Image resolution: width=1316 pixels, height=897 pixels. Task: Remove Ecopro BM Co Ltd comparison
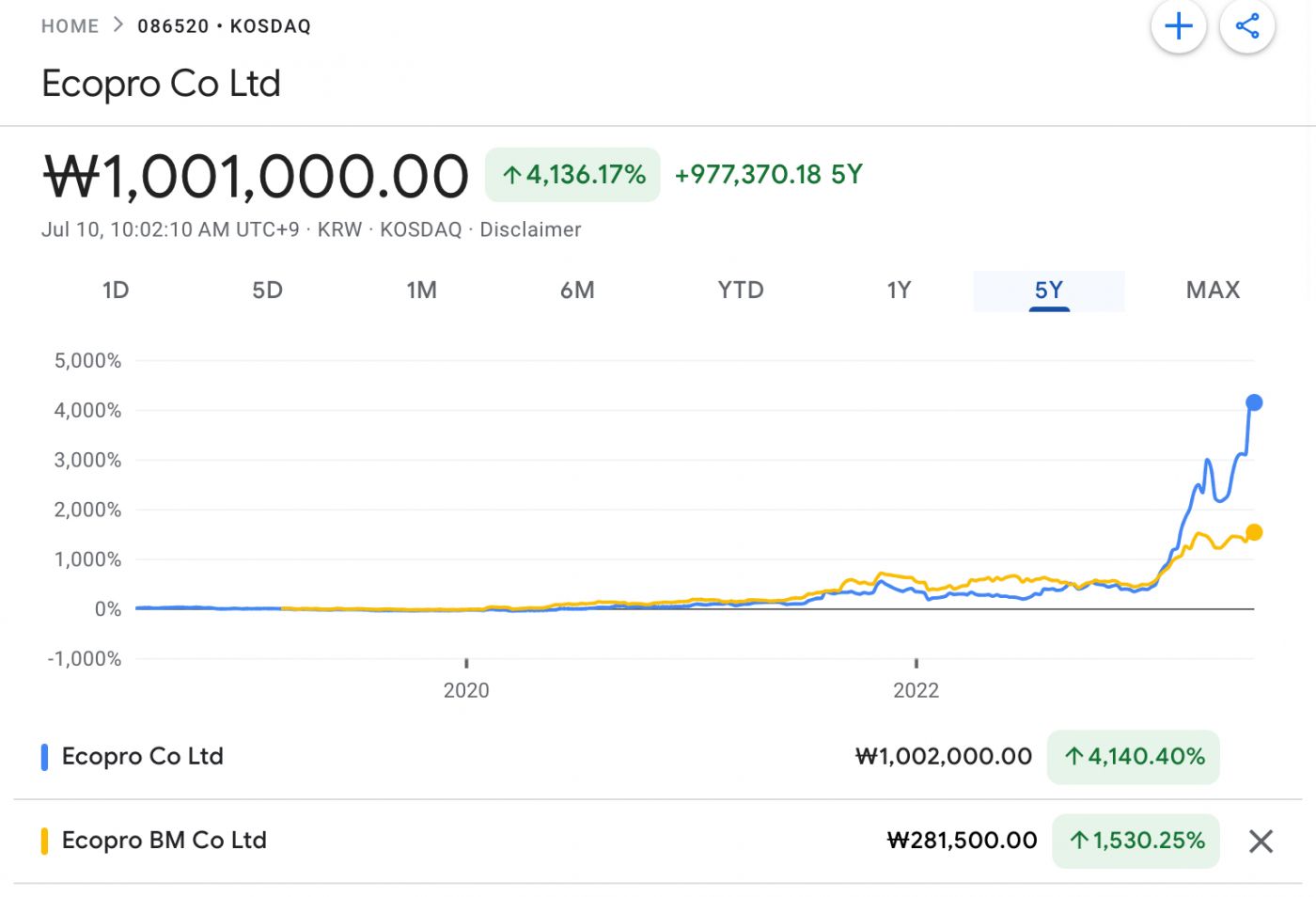1261,841
